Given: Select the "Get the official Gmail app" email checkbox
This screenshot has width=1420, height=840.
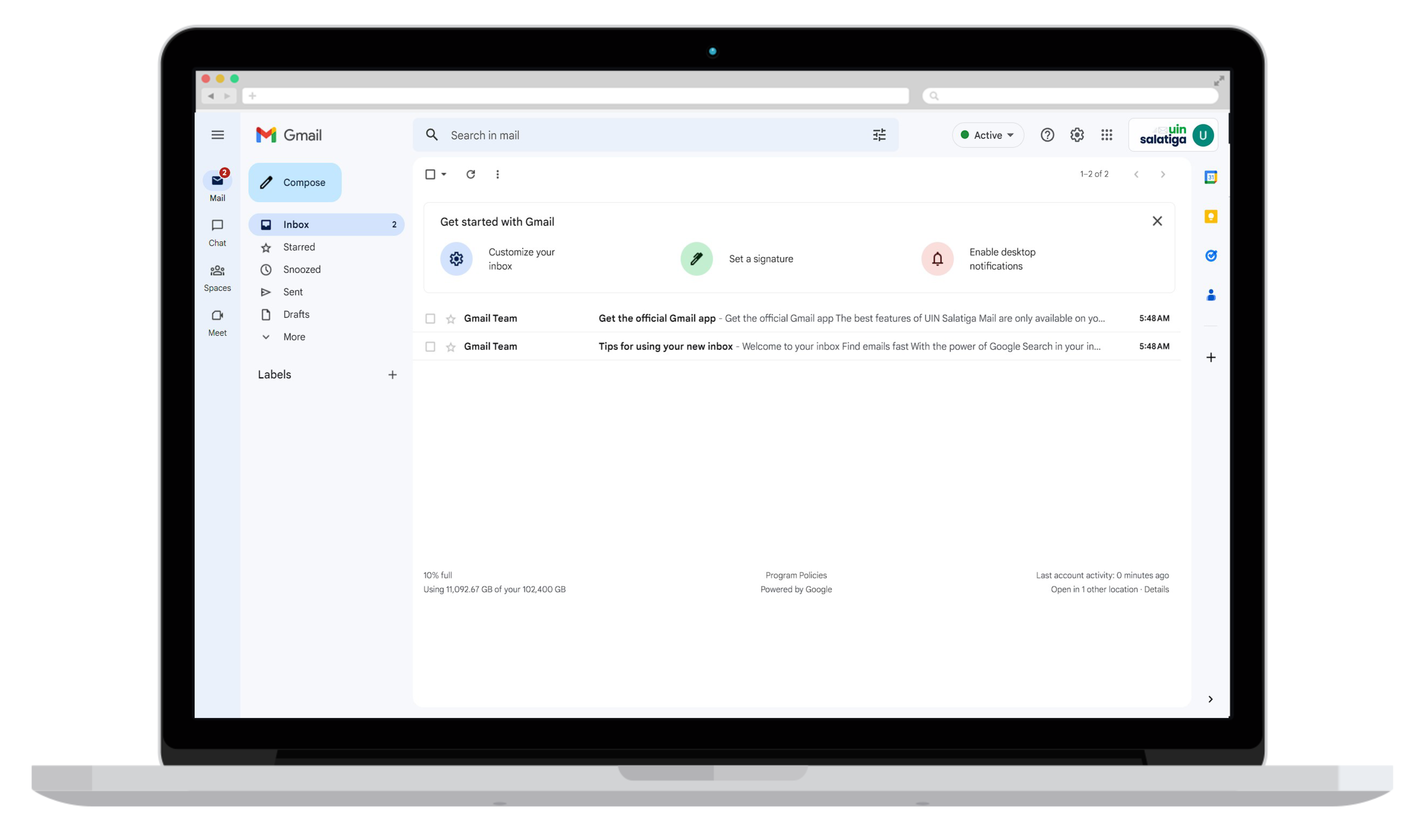Looking at the screenshot, I should click(x=430, y=319).
